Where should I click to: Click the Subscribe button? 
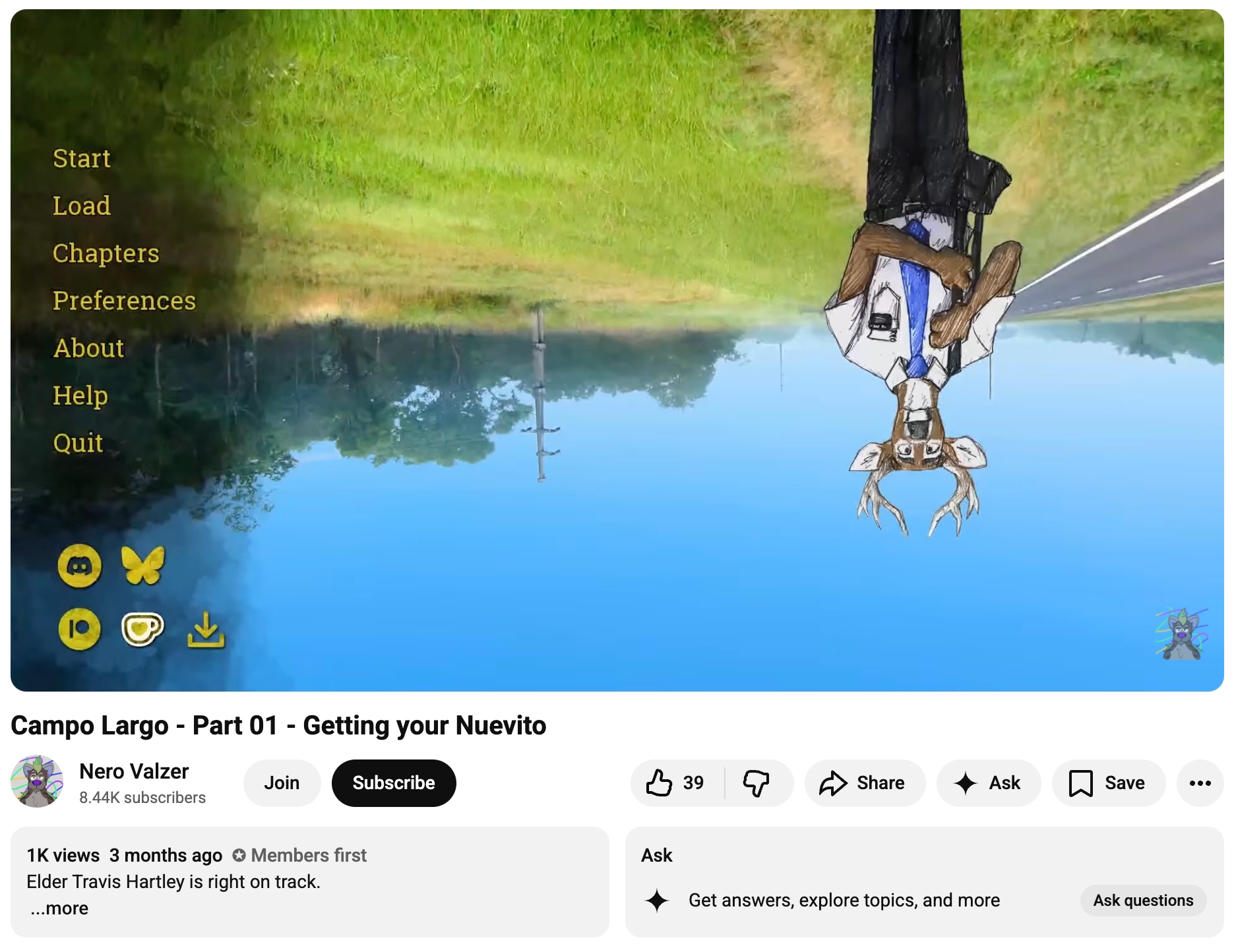click(x=394, y=783)
